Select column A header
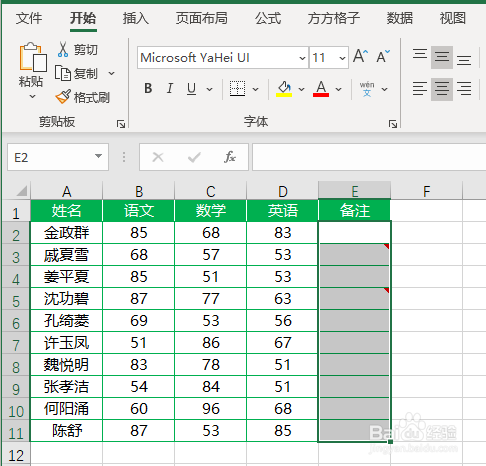486x466 pixels. (x=67, y=191)
